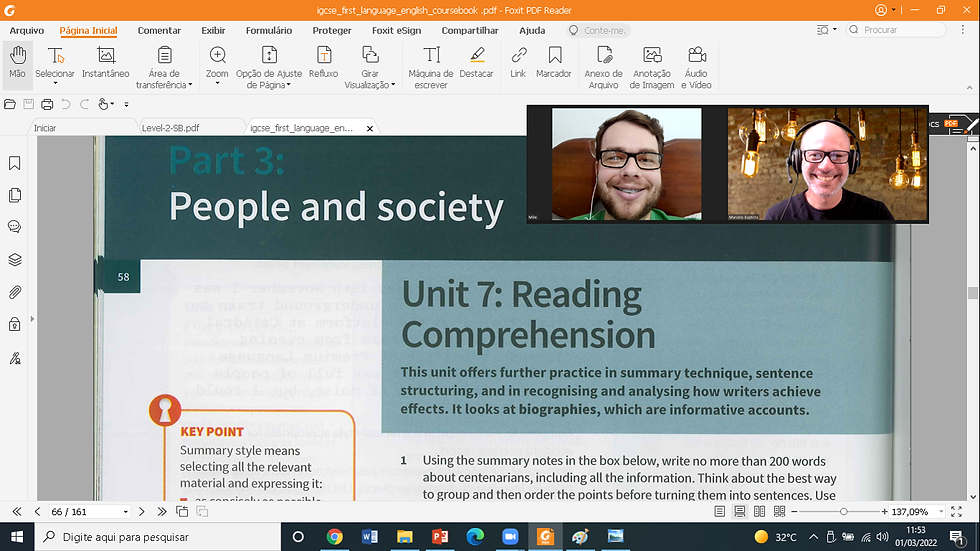Screen dimensions: 980x551
Task: Open the Layers panel in sidebar
Action: (15, 260)
